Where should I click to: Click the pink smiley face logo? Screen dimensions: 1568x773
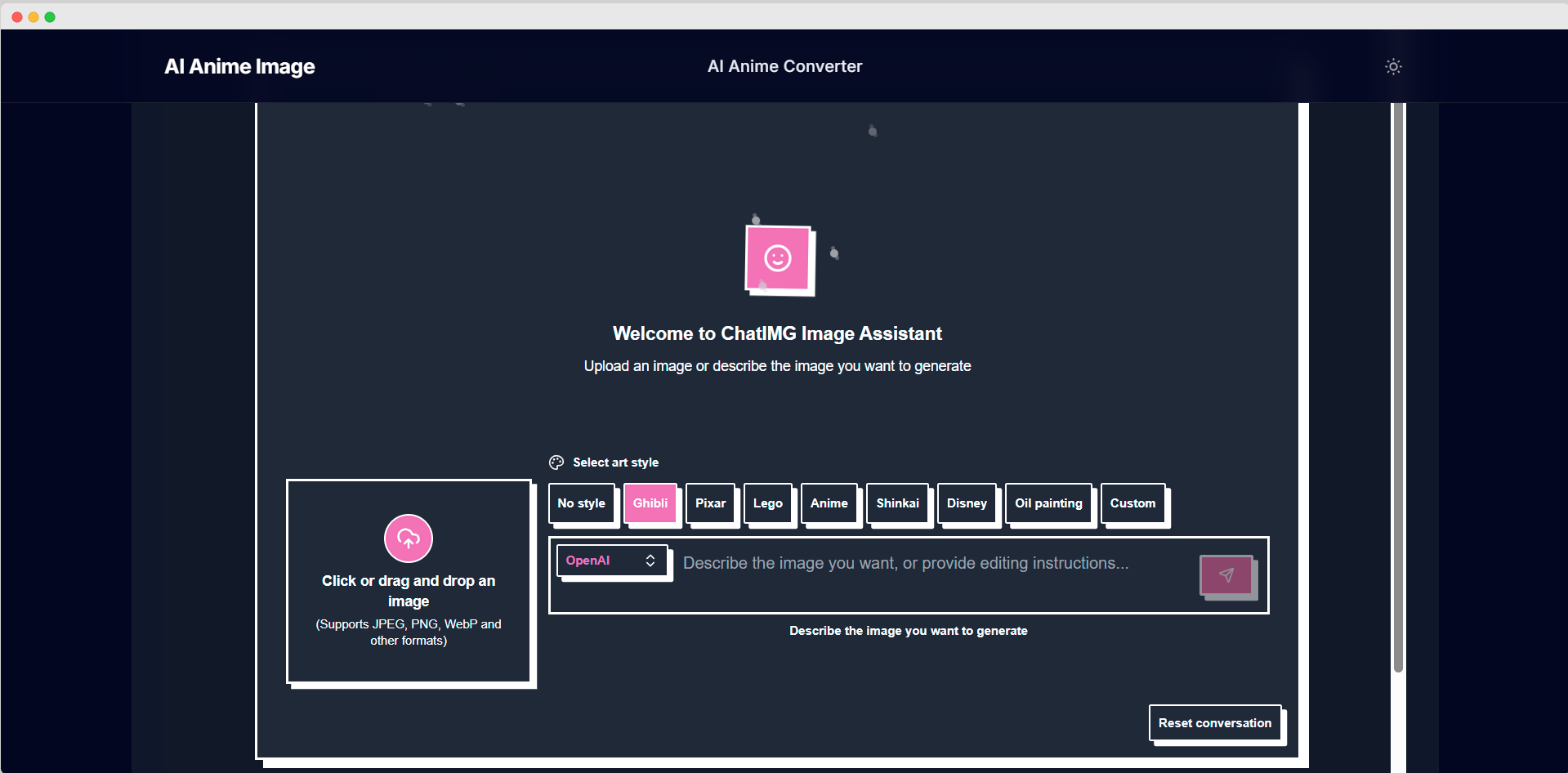[778, 258]
